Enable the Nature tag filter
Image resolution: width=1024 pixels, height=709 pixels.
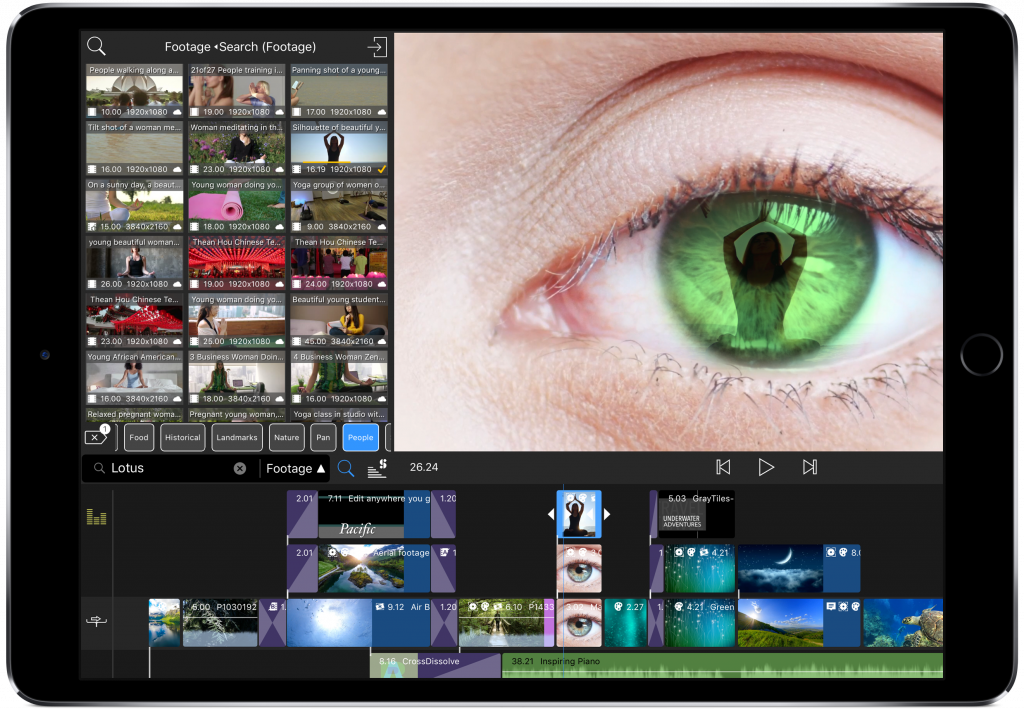[x=286, y=437]
